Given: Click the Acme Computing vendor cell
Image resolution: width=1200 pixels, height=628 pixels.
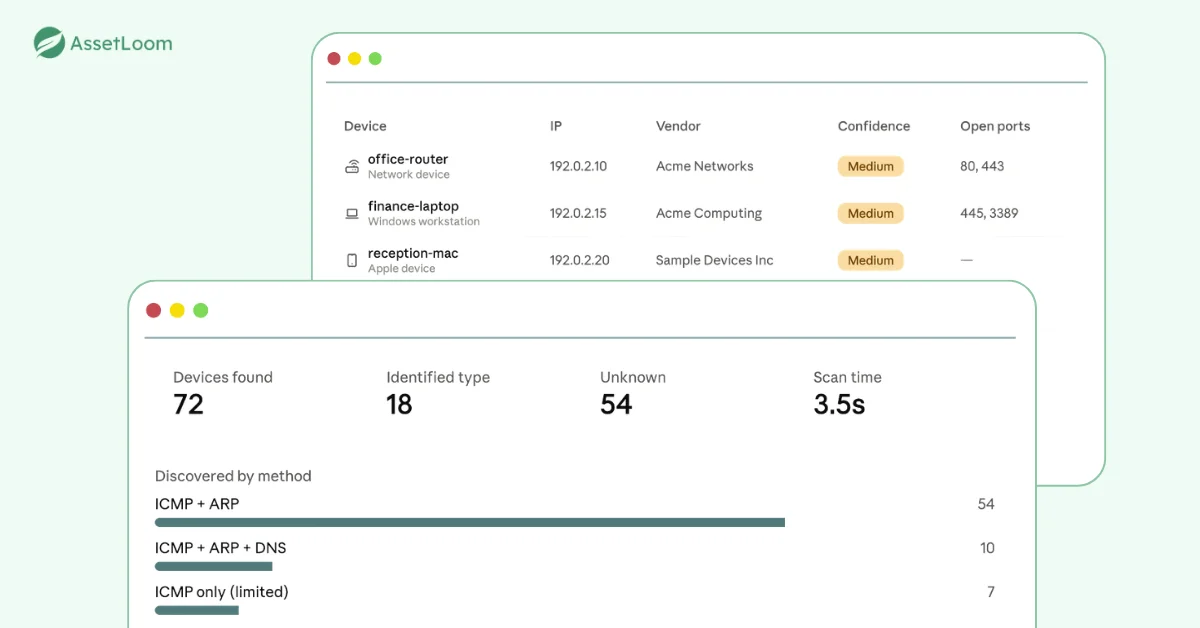Looking at the screenshot, I should (x=709, y=213).
